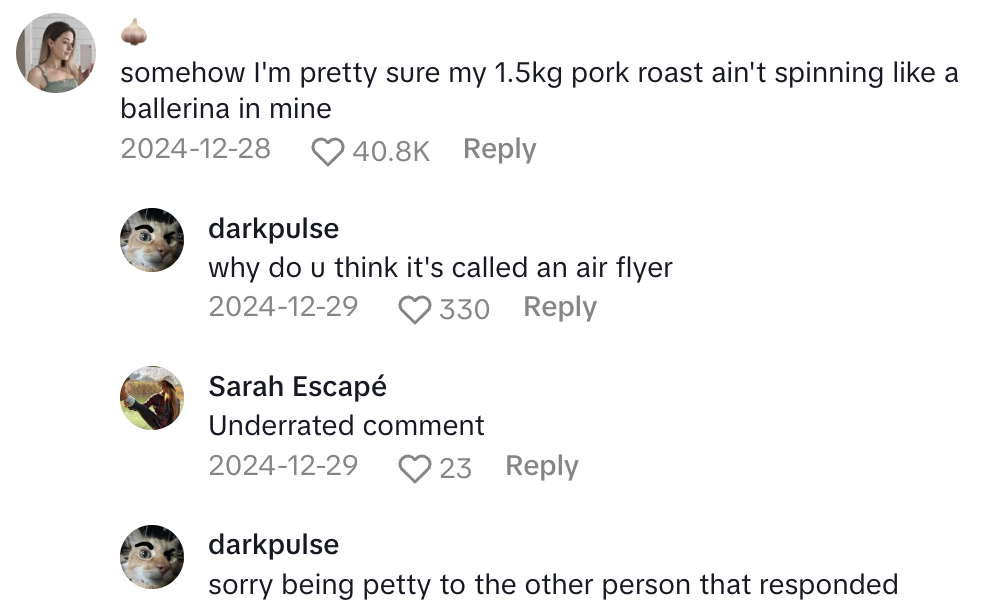Select the Sarah Escapé username text

[297, 386]
